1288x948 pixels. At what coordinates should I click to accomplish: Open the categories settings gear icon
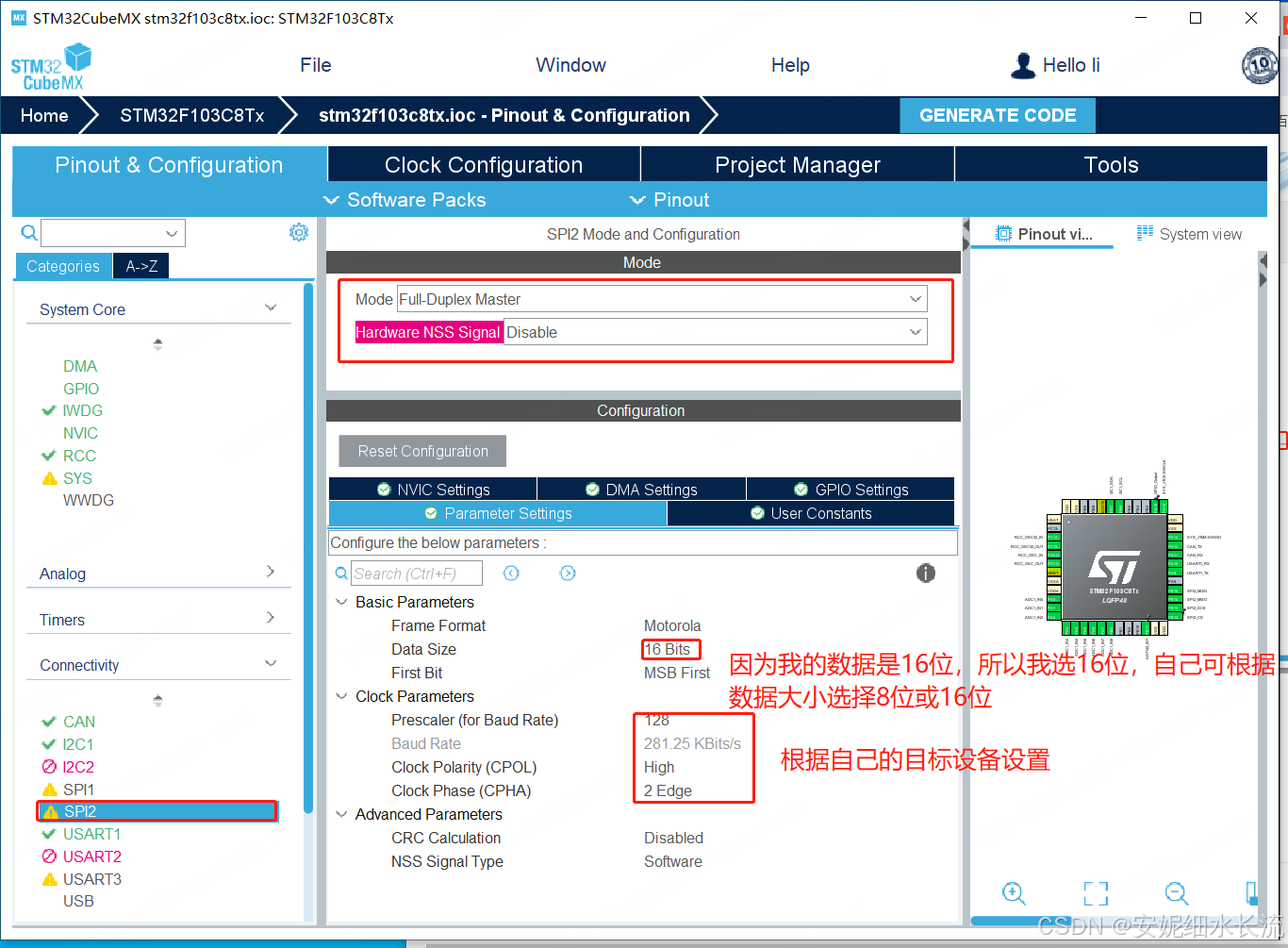coord(299,232)
